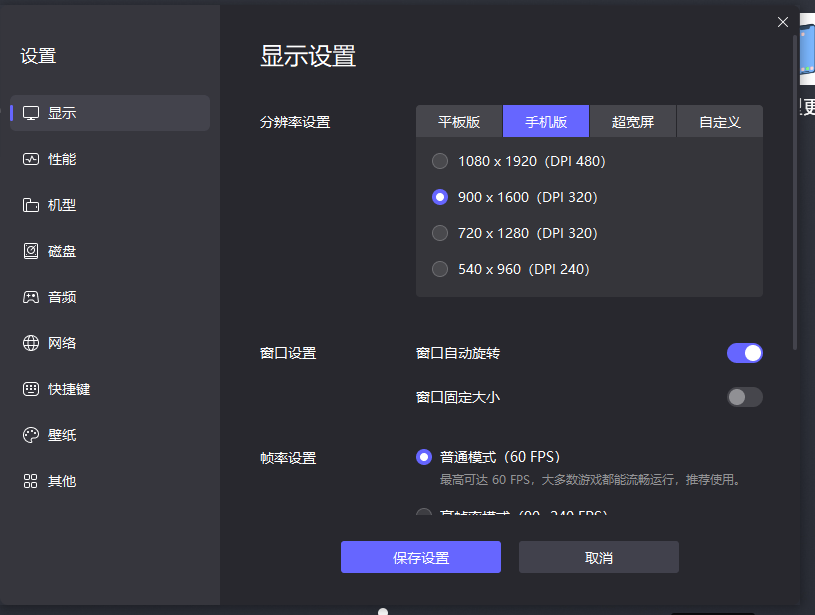The width and height of the screenshot is (815, 615).
Task: Click the 网络 globe icon
Action: (31, 343)
